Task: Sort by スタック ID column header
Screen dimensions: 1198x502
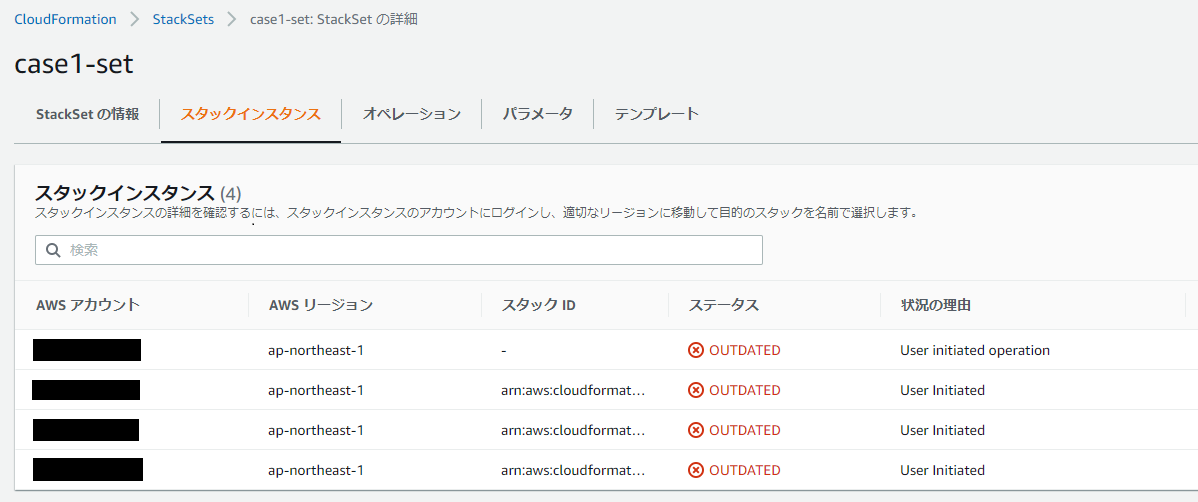Action: tap(539, 305)
